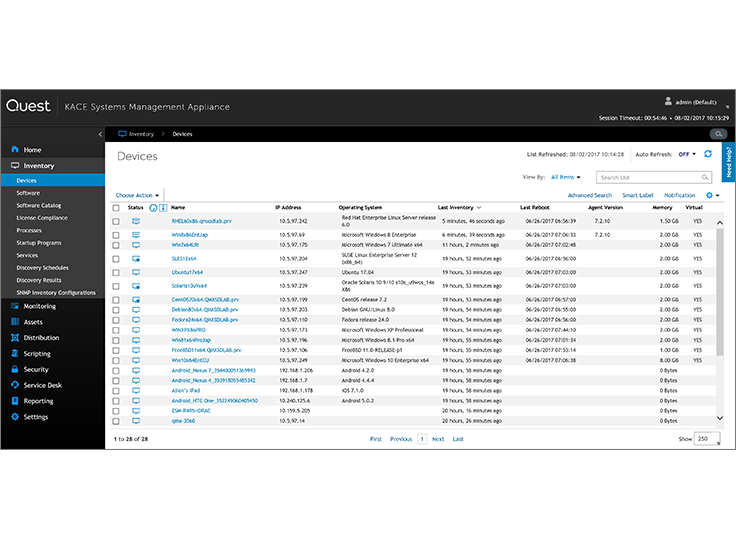Screen dimensions: 736x540
Task: Click status icon for SLES12x64 device
Action: point(136,259)
